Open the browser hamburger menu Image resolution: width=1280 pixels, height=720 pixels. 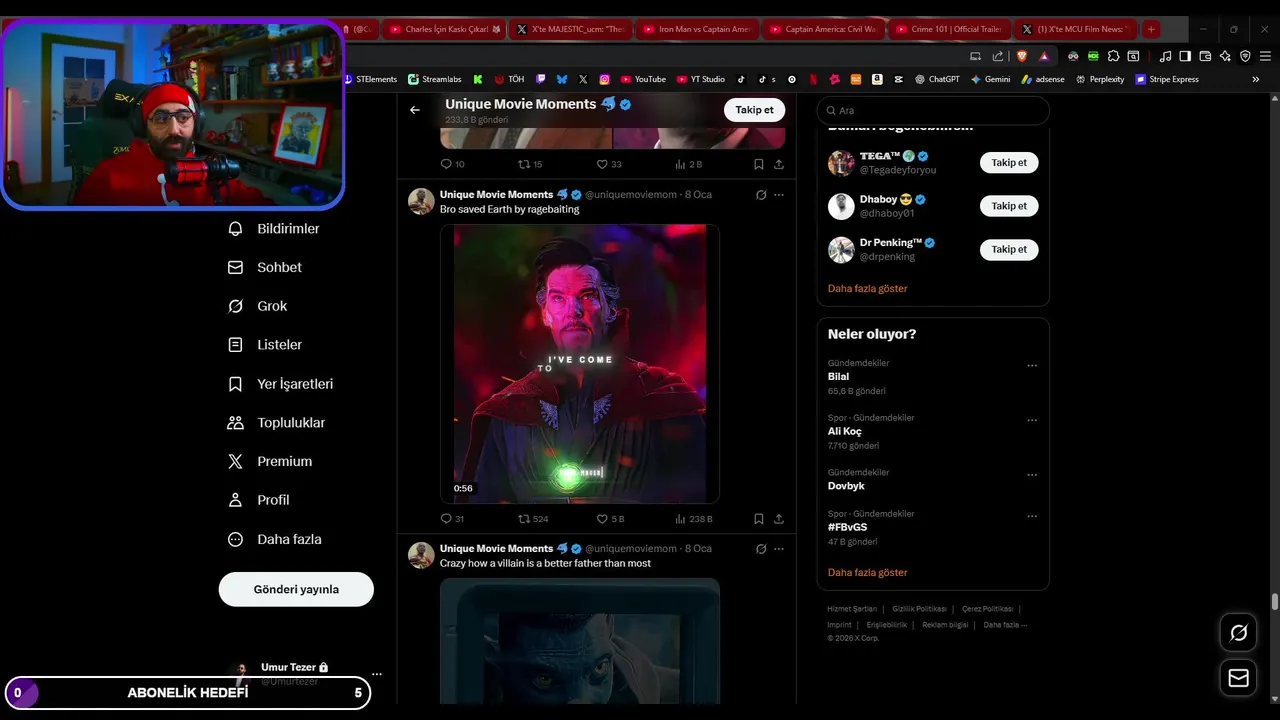(x=1265, y=56)
